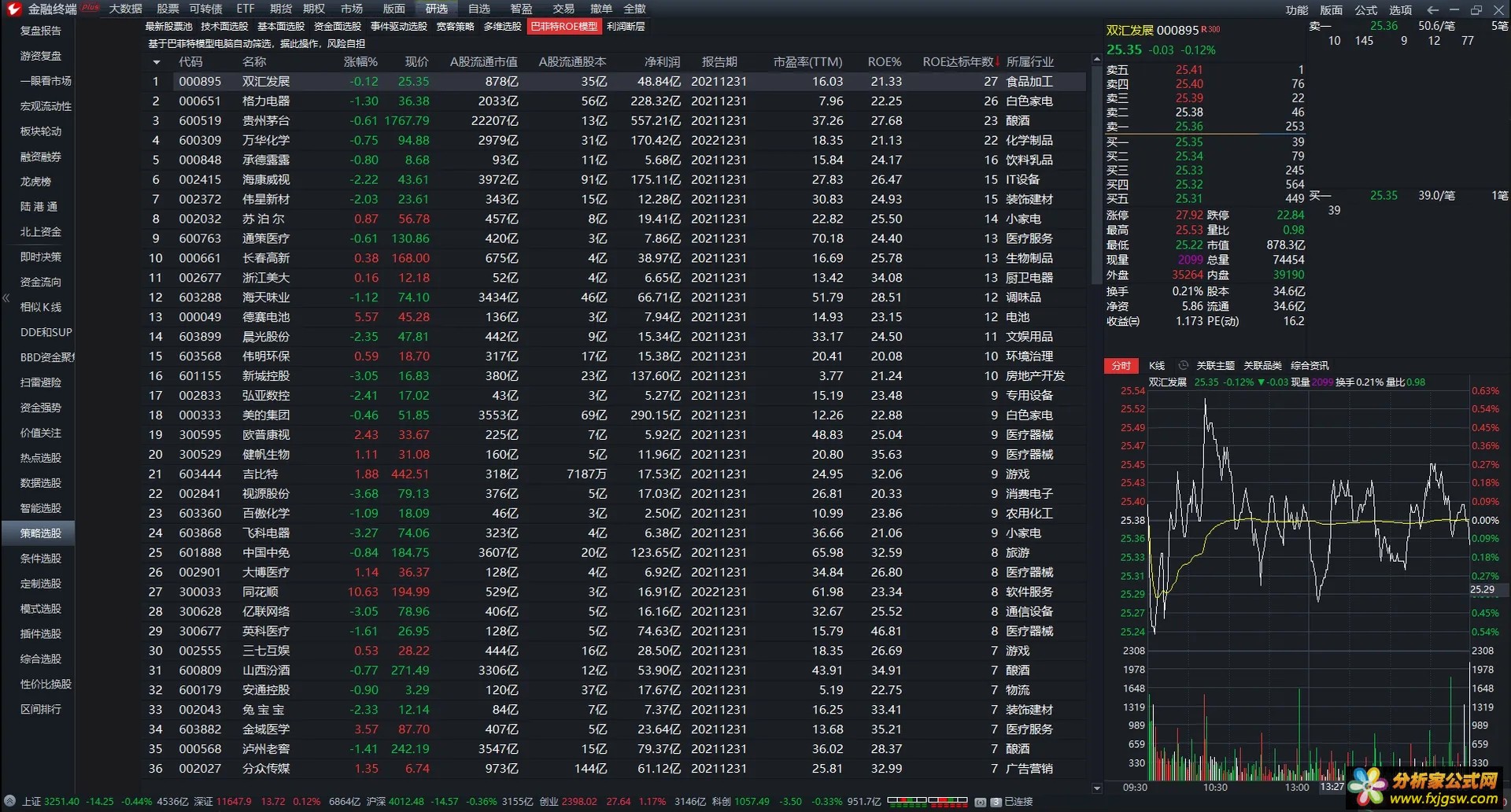The image size is (1511, 812).
Task: Click the back arrow in the title bar
Action: pyautogui.click(x=1433, y=9)
